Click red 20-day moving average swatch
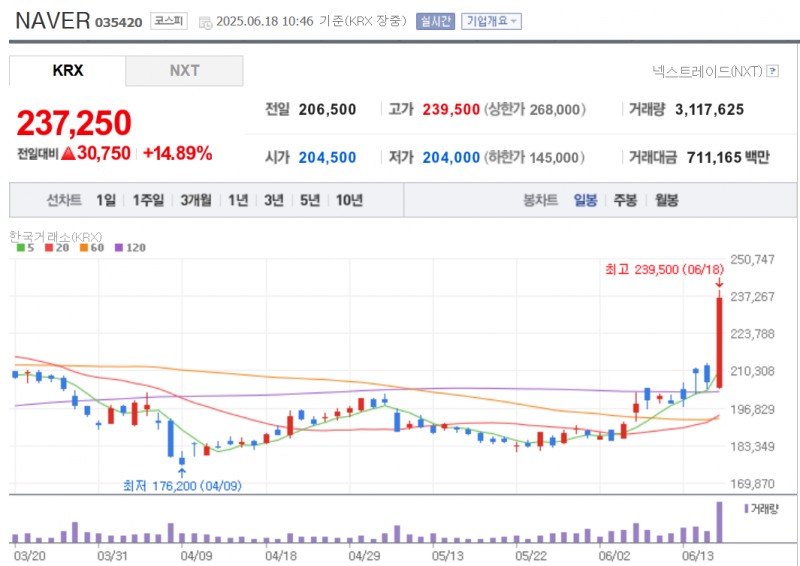The width and height of the screenshot is (800, 566). 49,248
